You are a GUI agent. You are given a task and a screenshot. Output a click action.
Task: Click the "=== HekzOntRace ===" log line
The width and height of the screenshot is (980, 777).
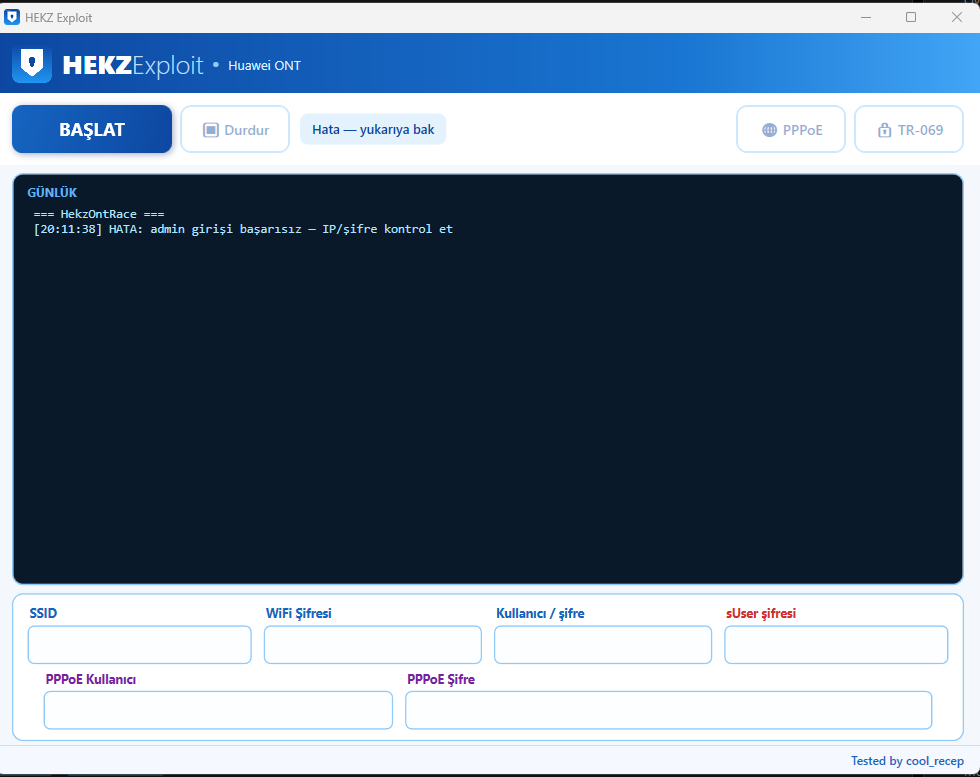coord(99,214)
